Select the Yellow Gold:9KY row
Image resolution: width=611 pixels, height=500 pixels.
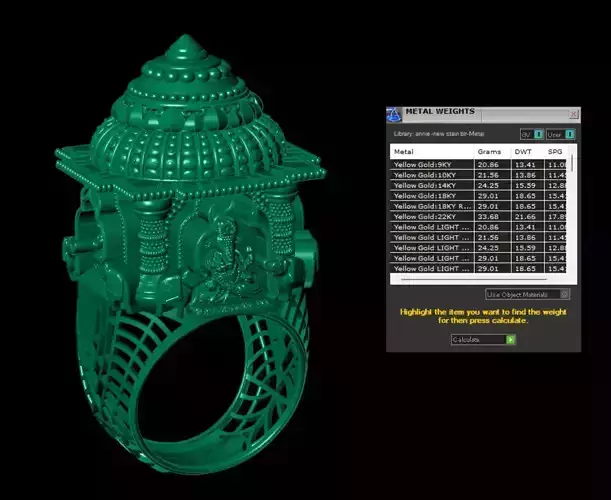tap(479, 164)
